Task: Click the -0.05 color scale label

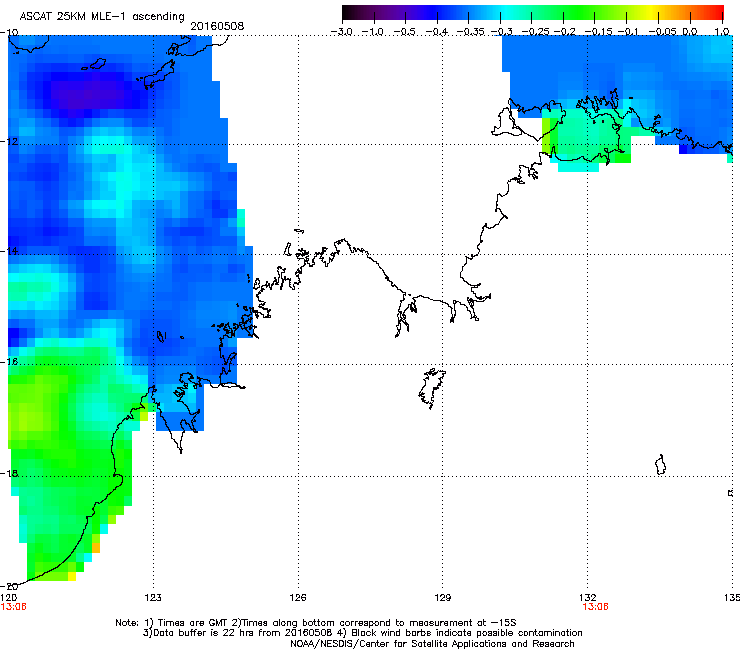Action: (662, 32)
